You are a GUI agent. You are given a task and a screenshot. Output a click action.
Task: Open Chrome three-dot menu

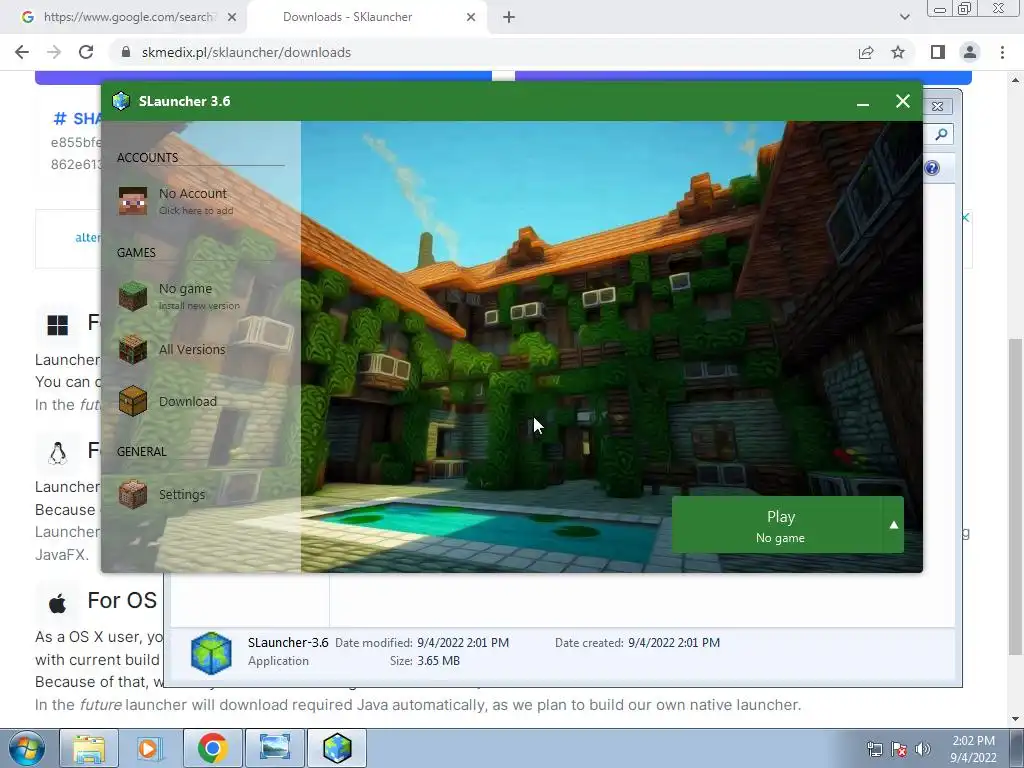click(x=1002, y=52)
